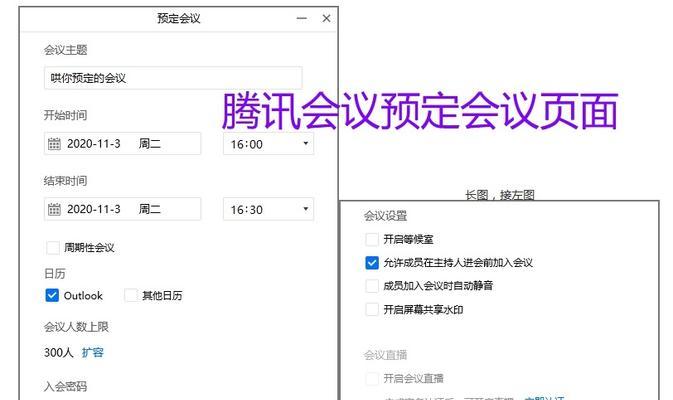Viewport: 673px width, 400px height.
Task: Click the 300人 participant limit text
Action: (x=59, y=352)
